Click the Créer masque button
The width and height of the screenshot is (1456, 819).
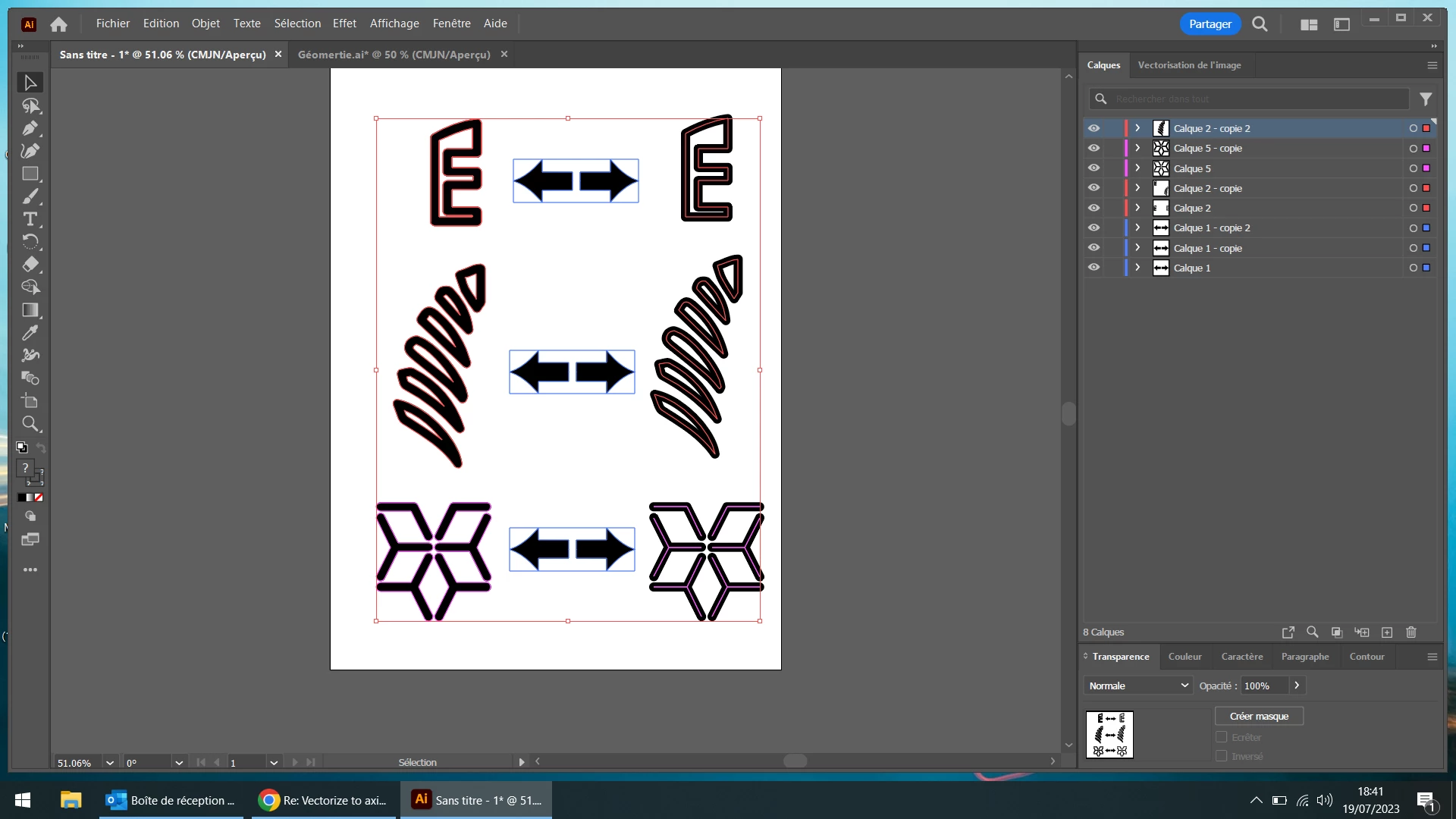(1259, 716)
